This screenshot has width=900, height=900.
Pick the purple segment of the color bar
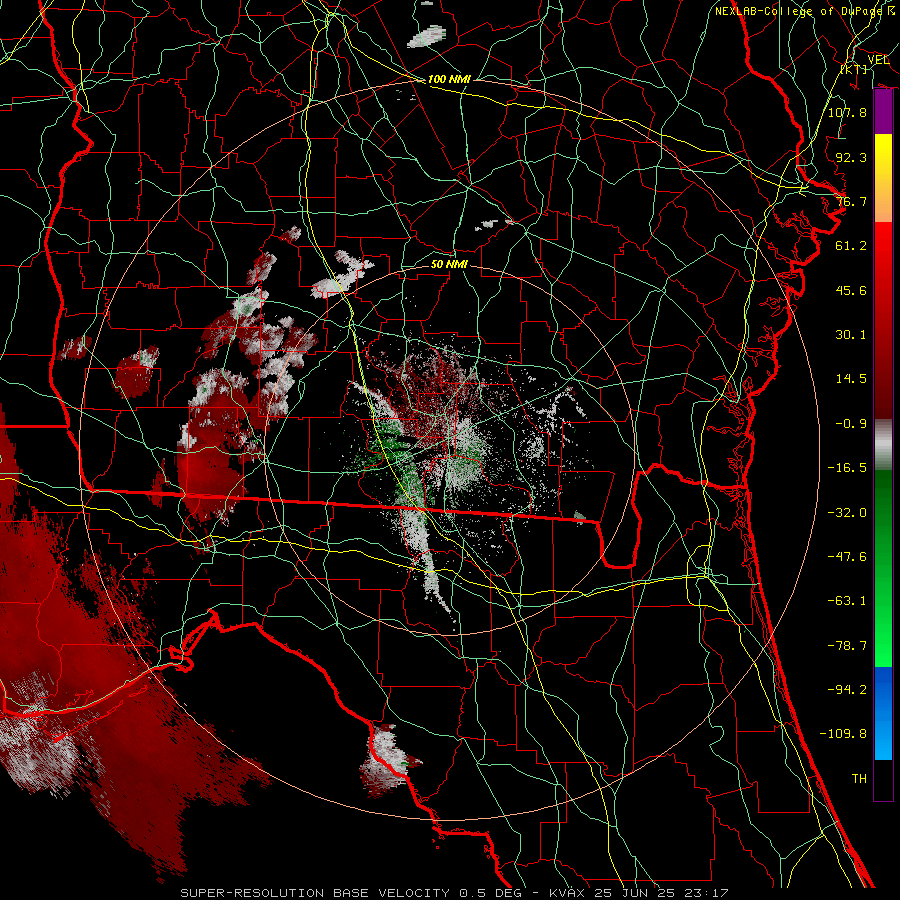[x=883, y=112]
